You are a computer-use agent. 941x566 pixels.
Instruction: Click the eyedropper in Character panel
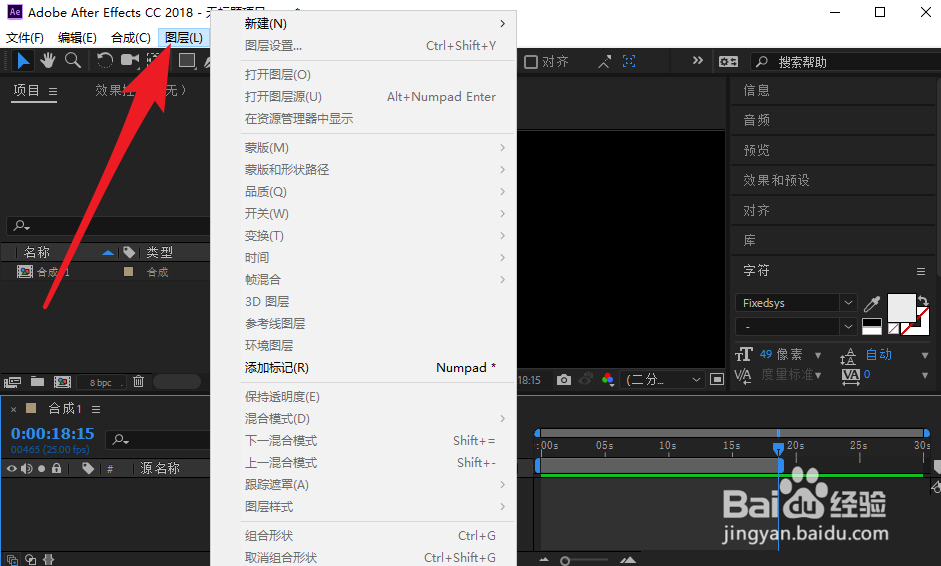(871, 304)
